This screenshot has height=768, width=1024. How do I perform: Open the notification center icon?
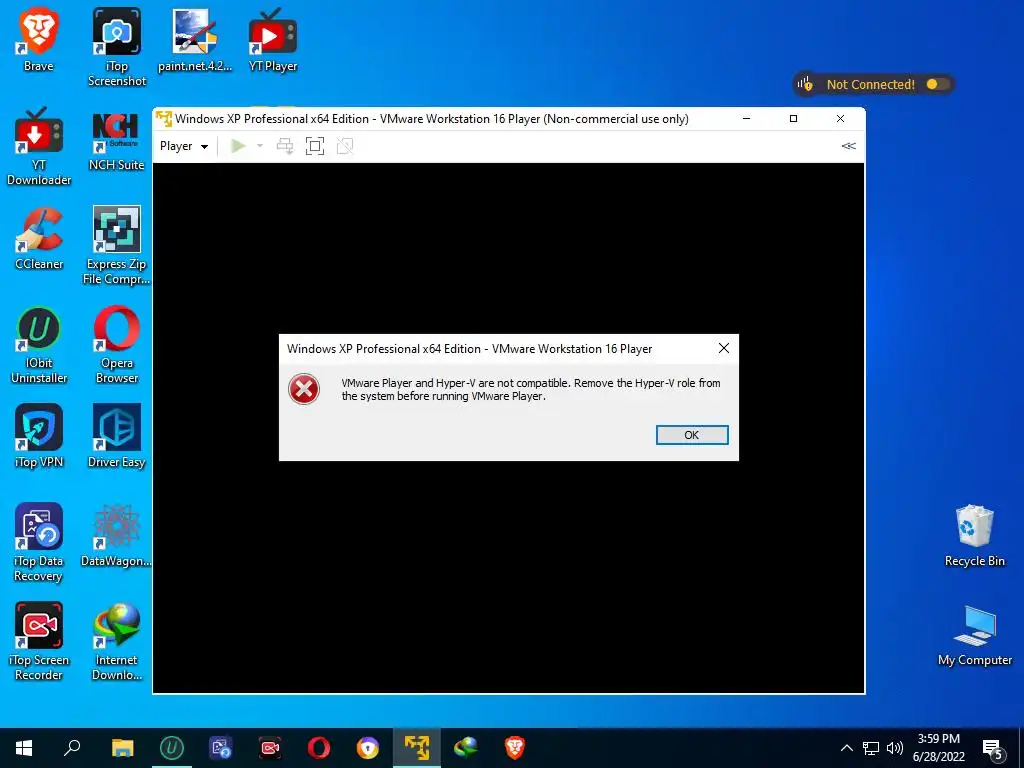click(993, 749)
